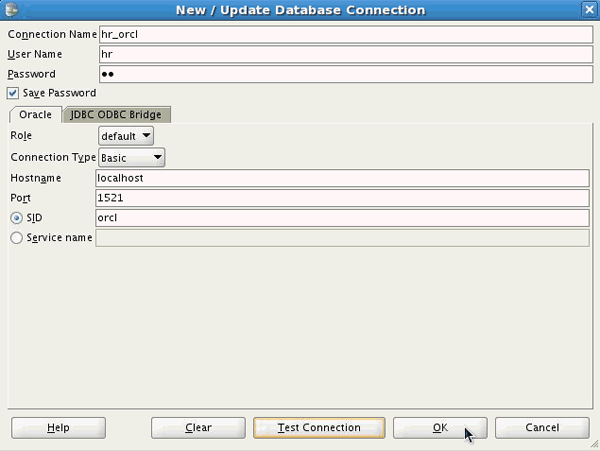Screen dimensions: 600x451
Task: Click the SID field containing orcl
Action: [x=342, y=218]
